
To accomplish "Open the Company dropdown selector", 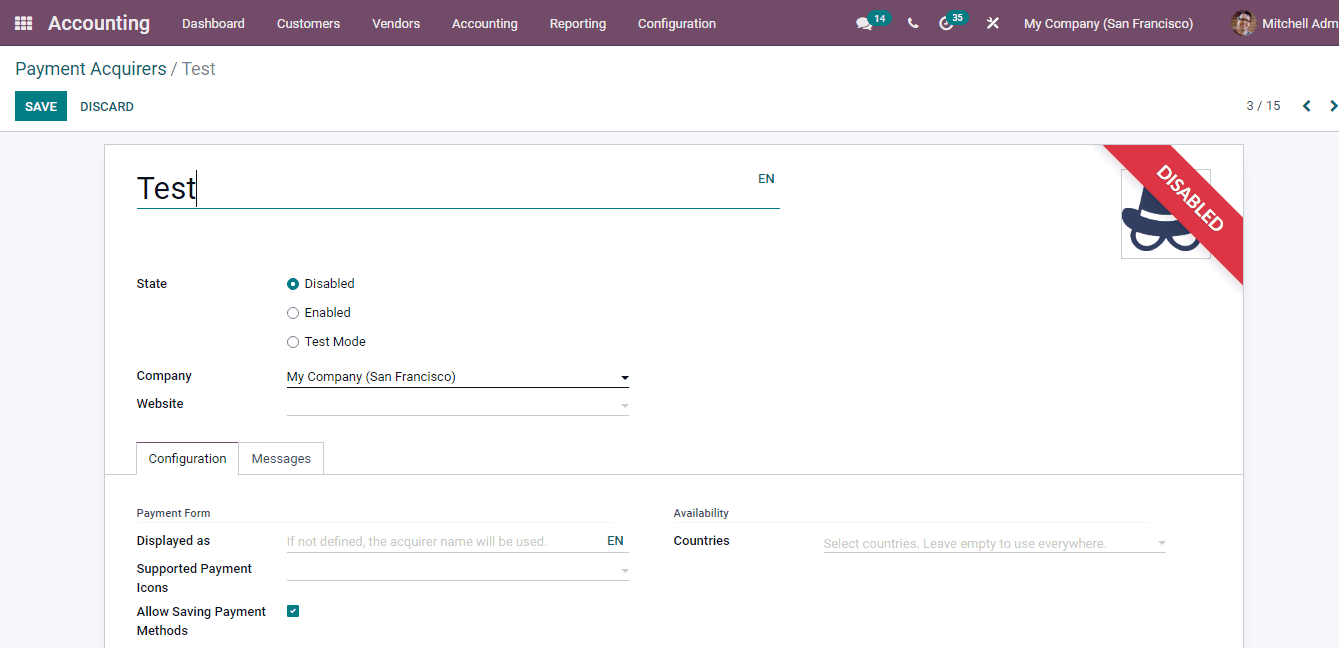I will pyautogui.click(x=624, y=377).
